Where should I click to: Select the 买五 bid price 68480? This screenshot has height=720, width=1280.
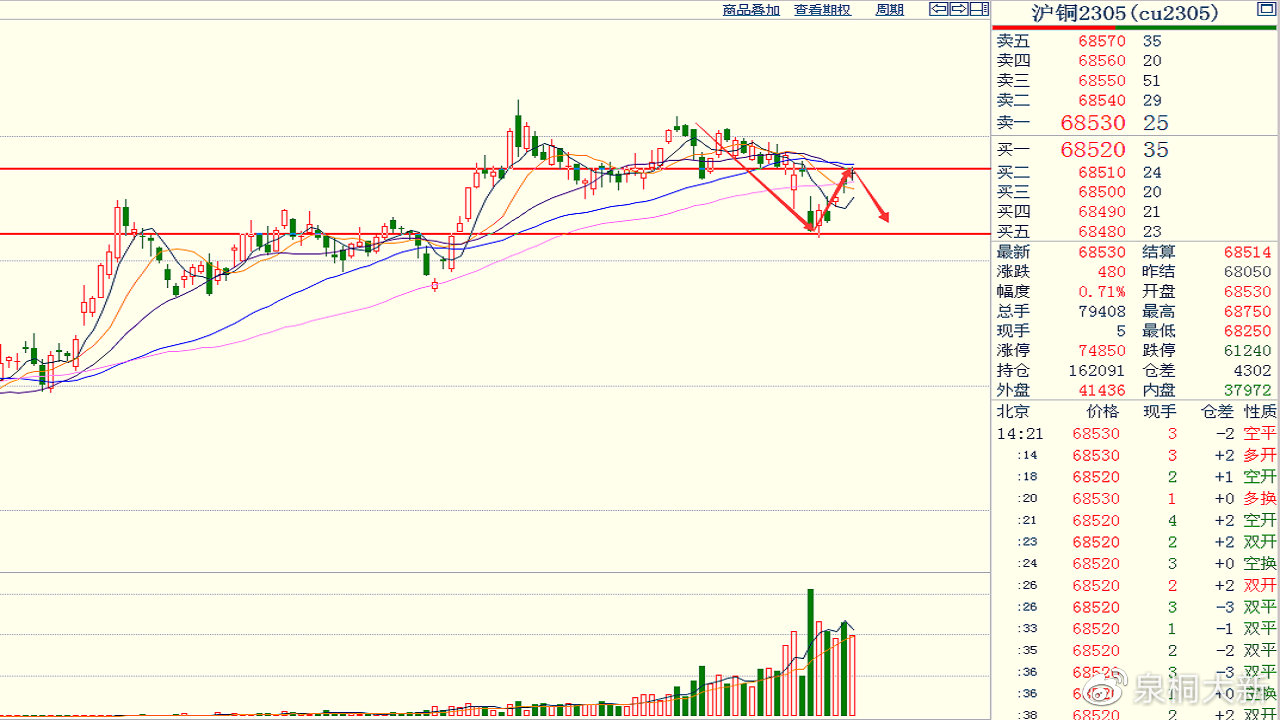coord(1102,232)
